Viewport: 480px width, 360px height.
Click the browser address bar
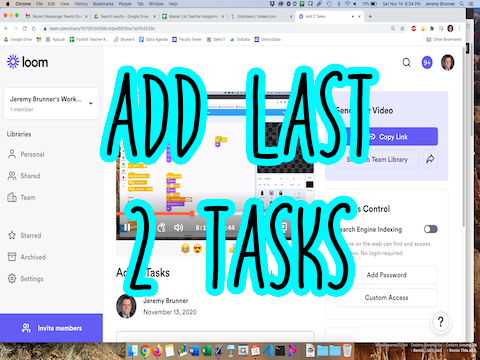pyautogui.click(x=218, y=29)
